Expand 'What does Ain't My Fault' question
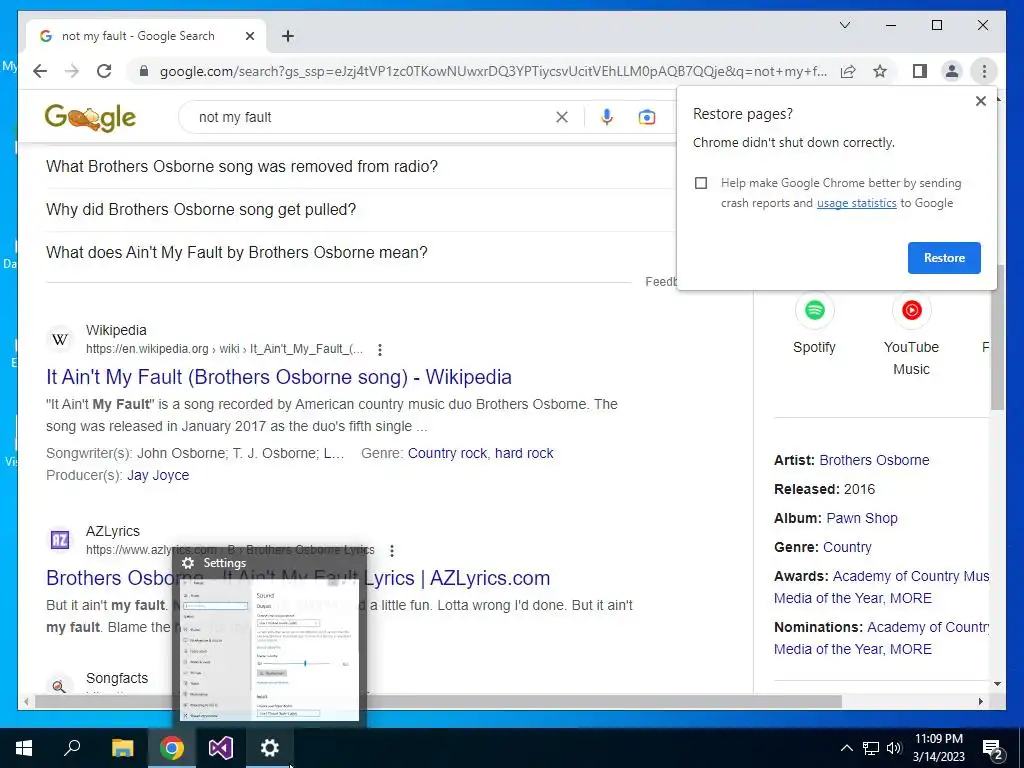1024x768 pixels. coord(359,253)
